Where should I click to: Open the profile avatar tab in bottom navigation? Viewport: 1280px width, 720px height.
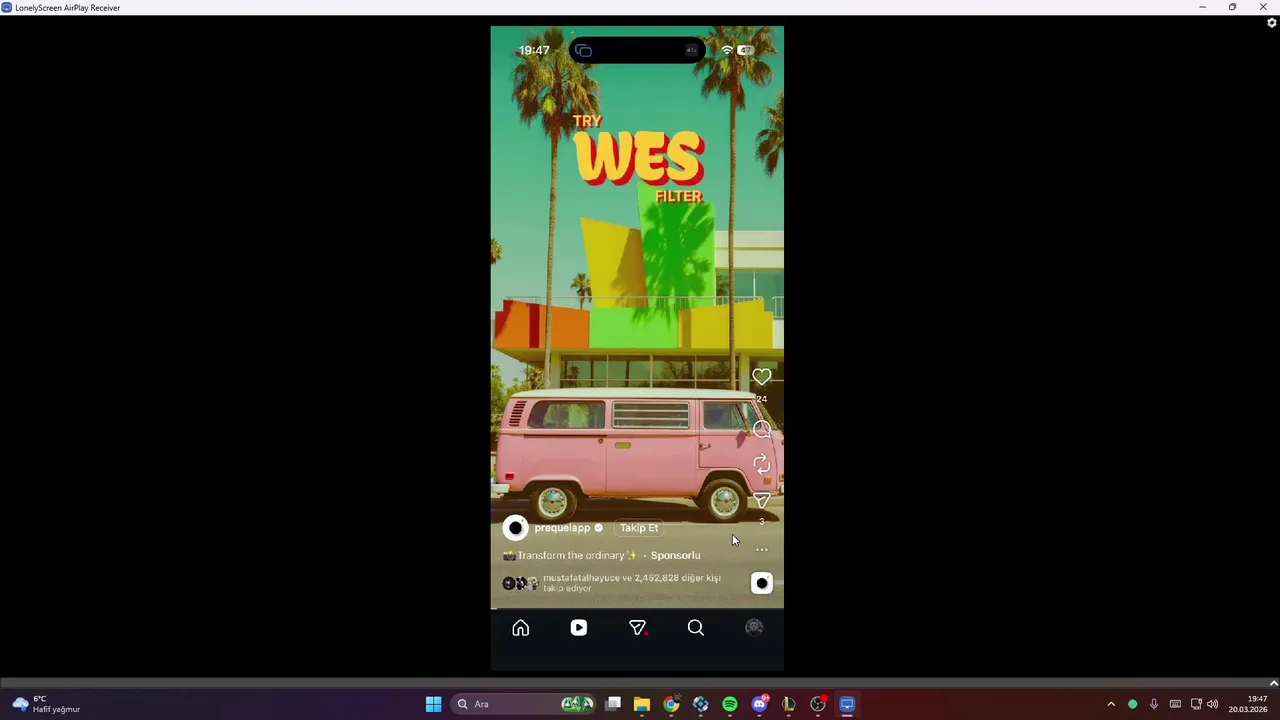pyautogui.click(x=754, y=628)
